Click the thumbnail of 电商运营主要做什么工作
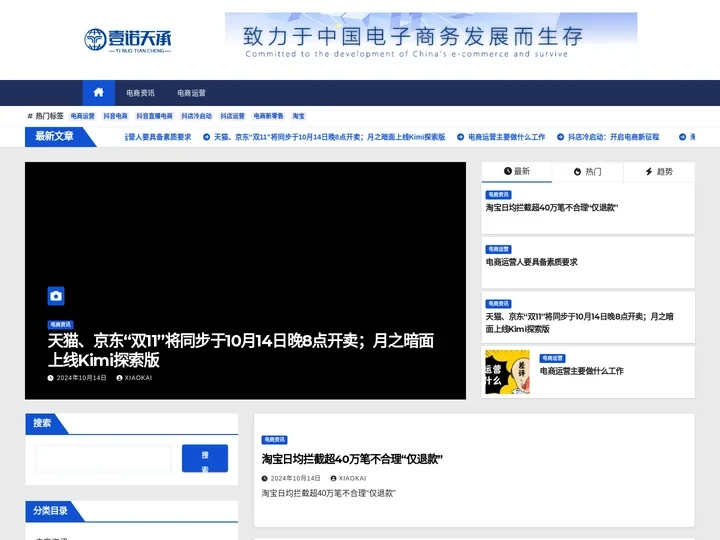720x540 pixels. pos(507,372)
